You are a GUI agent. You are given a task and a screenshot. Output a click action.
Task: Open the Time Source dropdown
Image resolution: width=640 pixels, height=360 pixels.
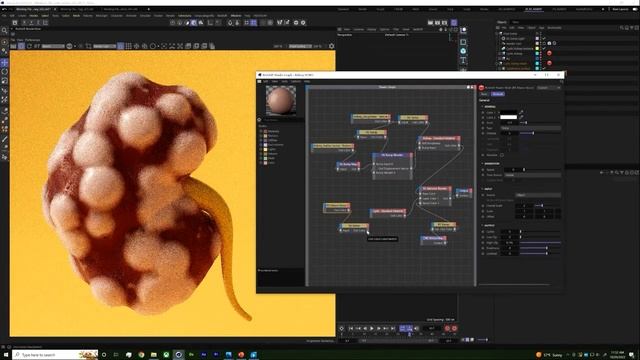click(x=532, y=175)
